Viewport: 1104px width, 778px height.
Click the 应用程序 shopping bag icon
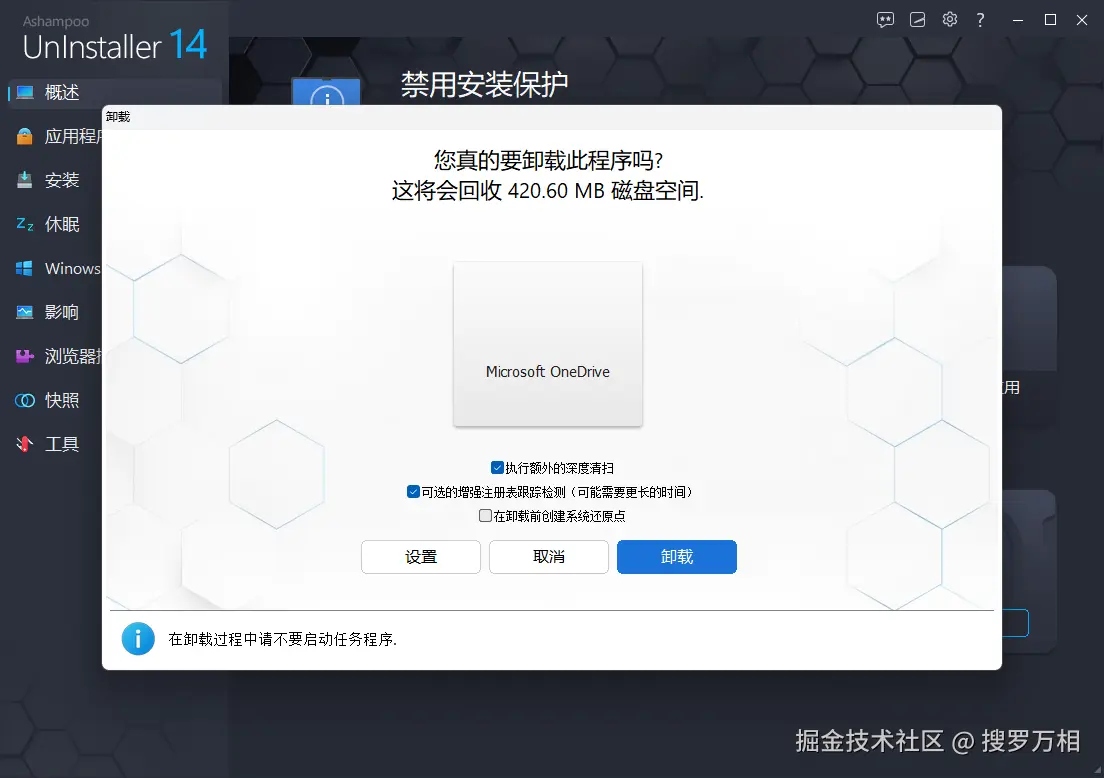[x=25, y=136]
